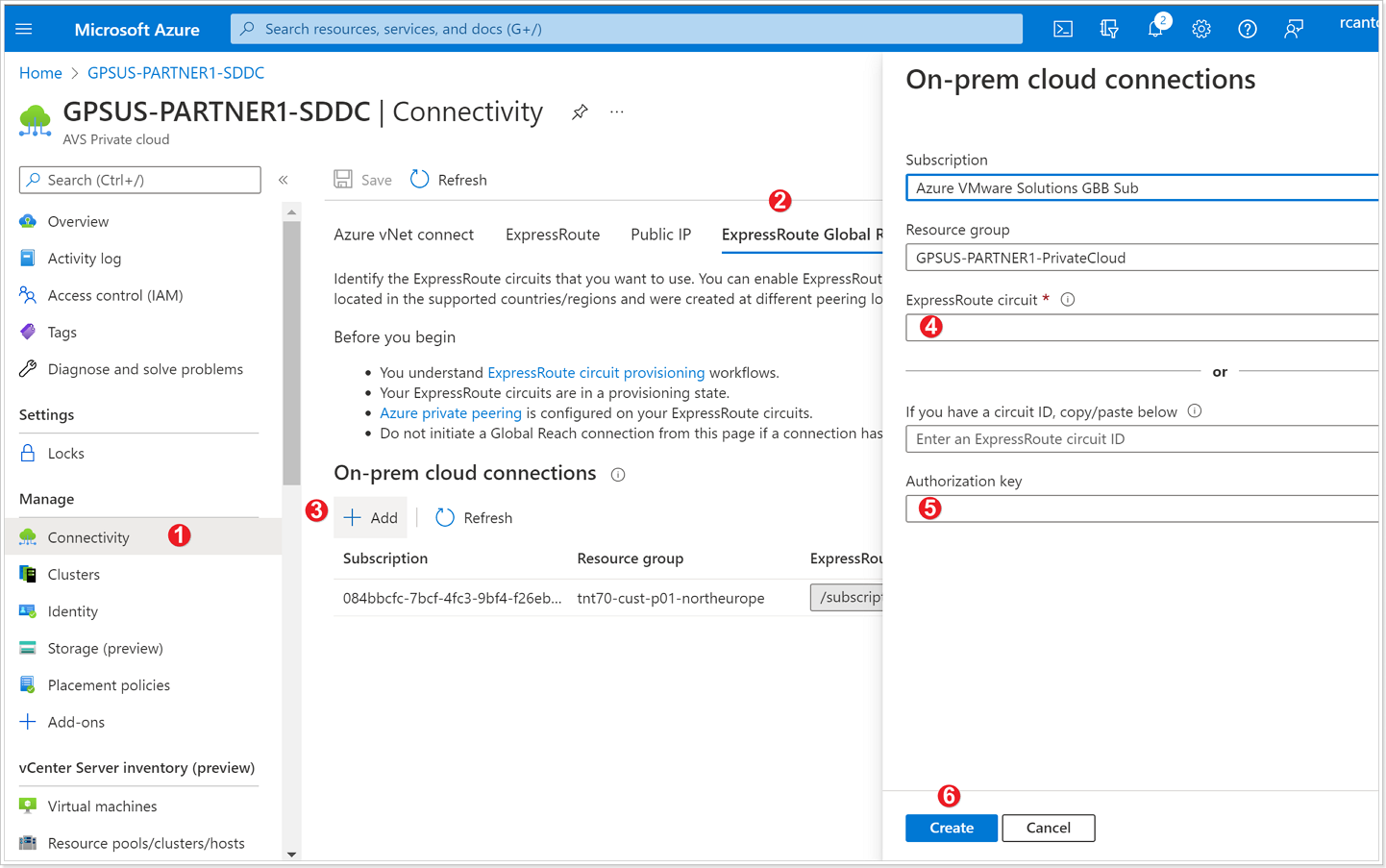The width and height of the screenshot is (1386, 868).
Task: Focus the sidebar Search (Ctrl+/) box
Action: coord(140,180)
